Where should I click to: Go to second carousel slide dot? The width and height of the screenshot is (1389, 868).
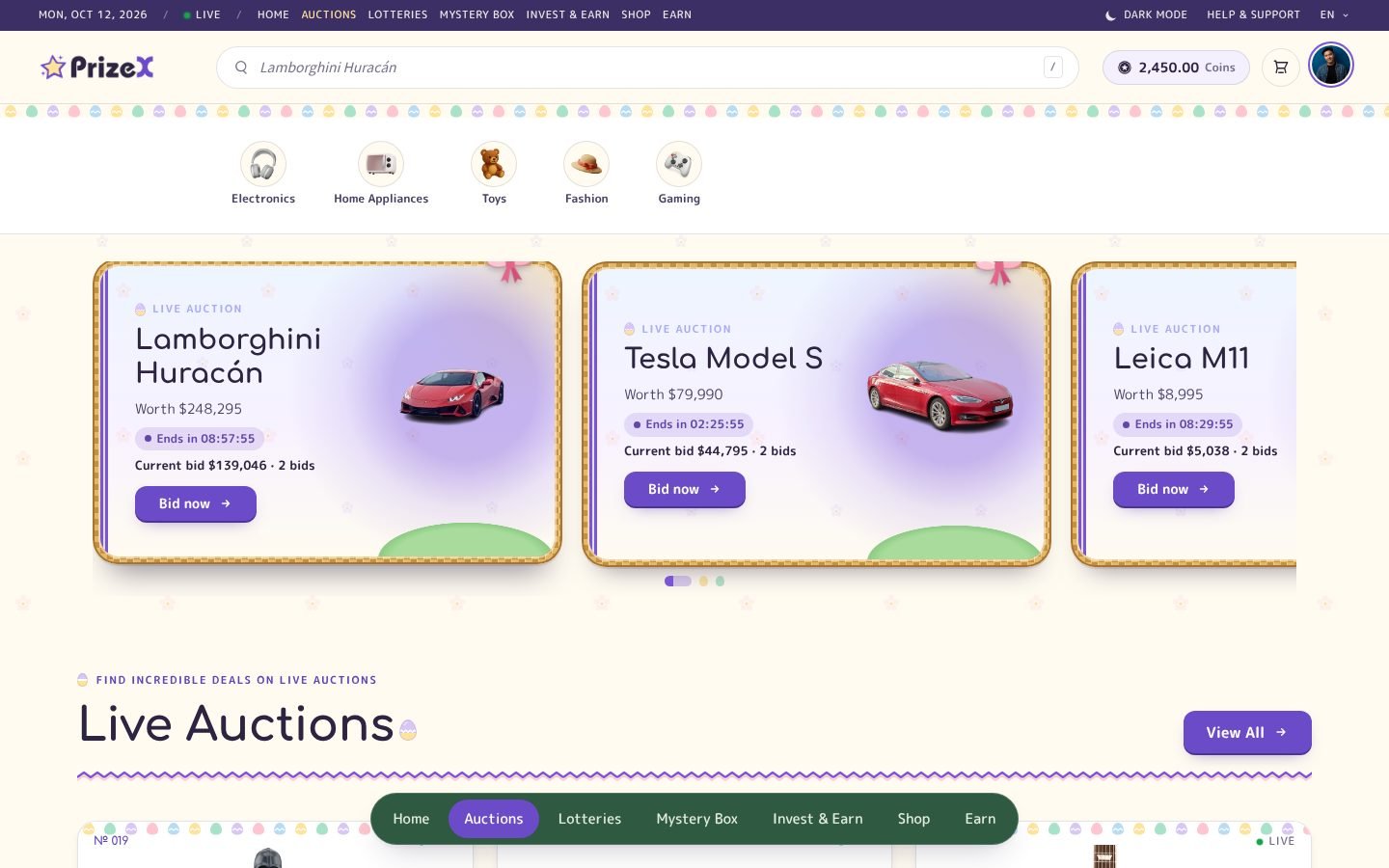tap(704, 581)
